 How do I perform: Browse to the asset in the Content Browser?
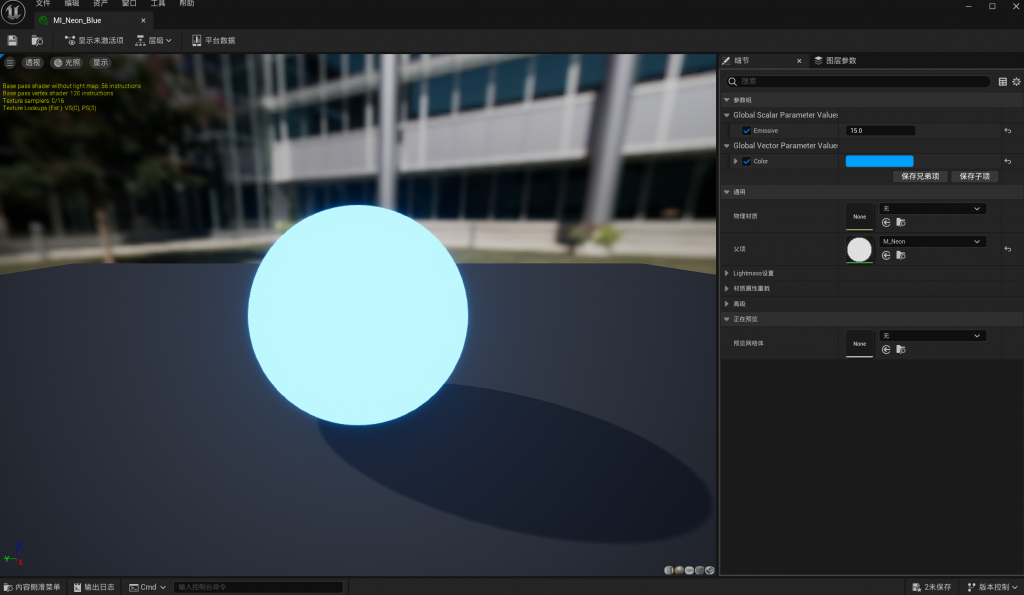pyautogui.click(x=37, y=40)
